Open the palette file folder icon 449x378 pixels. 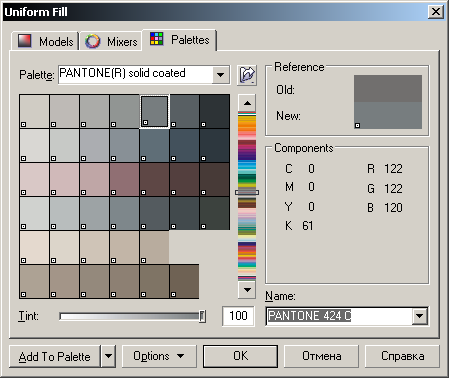click(247, 75)
